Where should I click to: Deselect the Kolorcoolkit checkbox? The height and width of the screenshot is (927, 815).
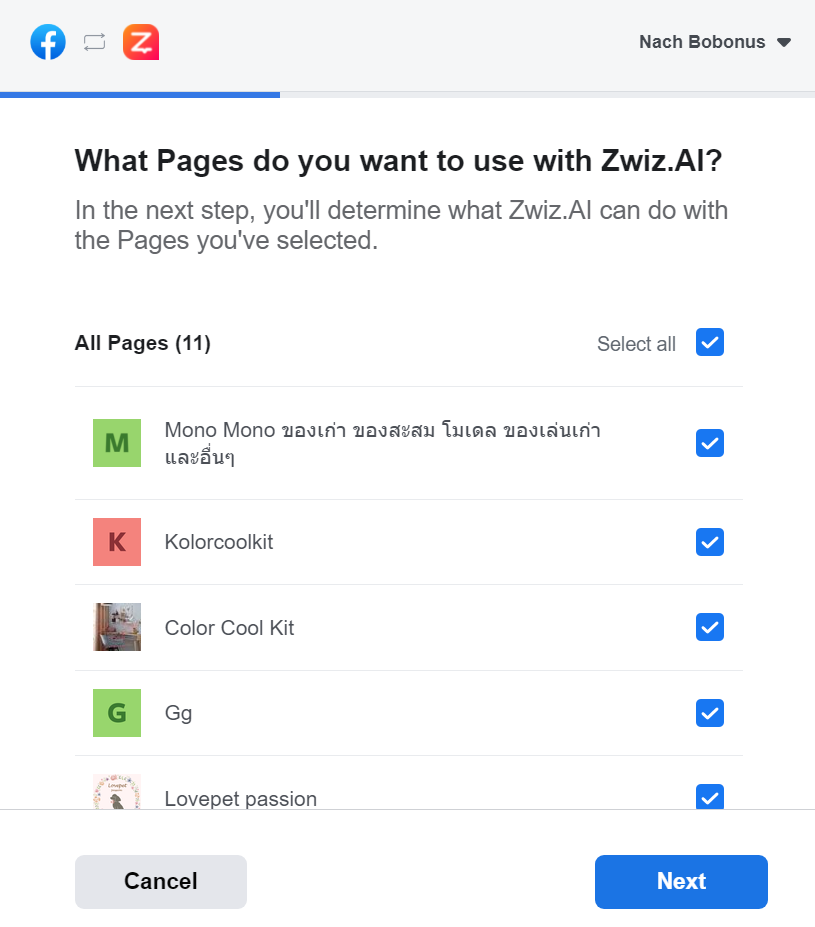[x=710, y=542]
